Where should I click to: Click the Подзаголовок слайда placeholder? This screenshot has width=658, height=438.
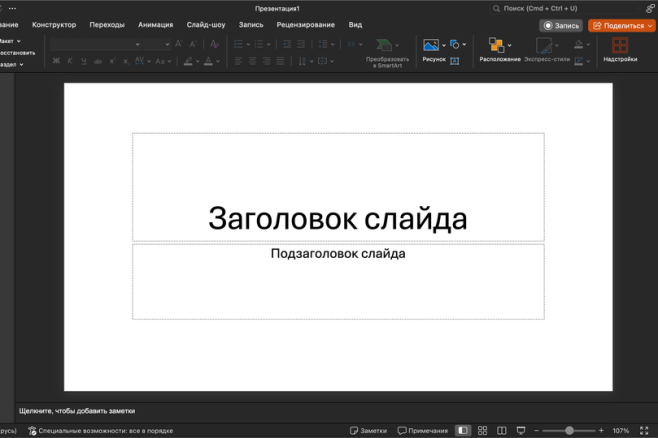point(338,254)
